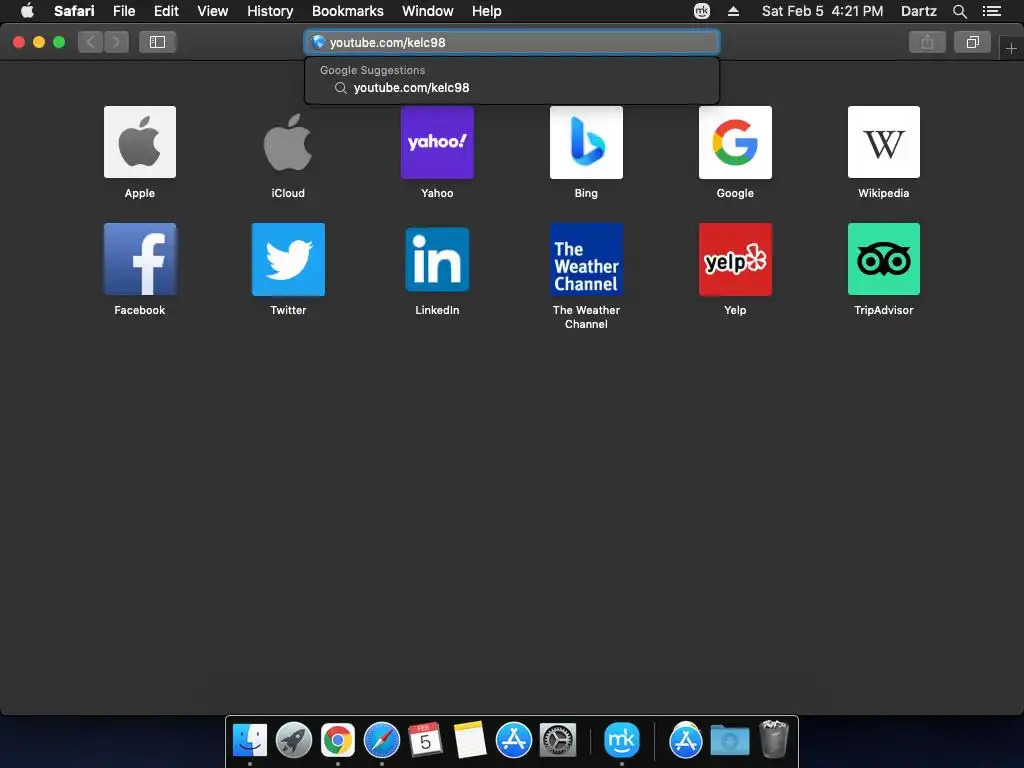
Task: Go back with the Safari back arrow
Action: [91, 42]
